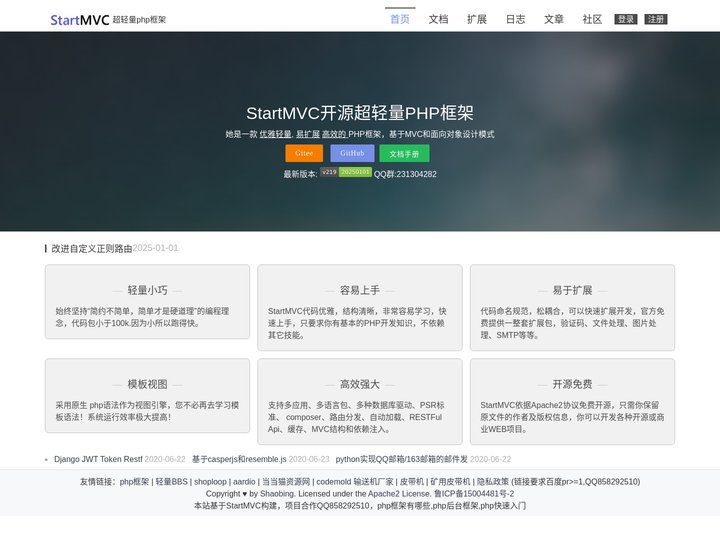Follow the 输送机厂家 link
Screen dimensions: 720x540
coord(373,482)
